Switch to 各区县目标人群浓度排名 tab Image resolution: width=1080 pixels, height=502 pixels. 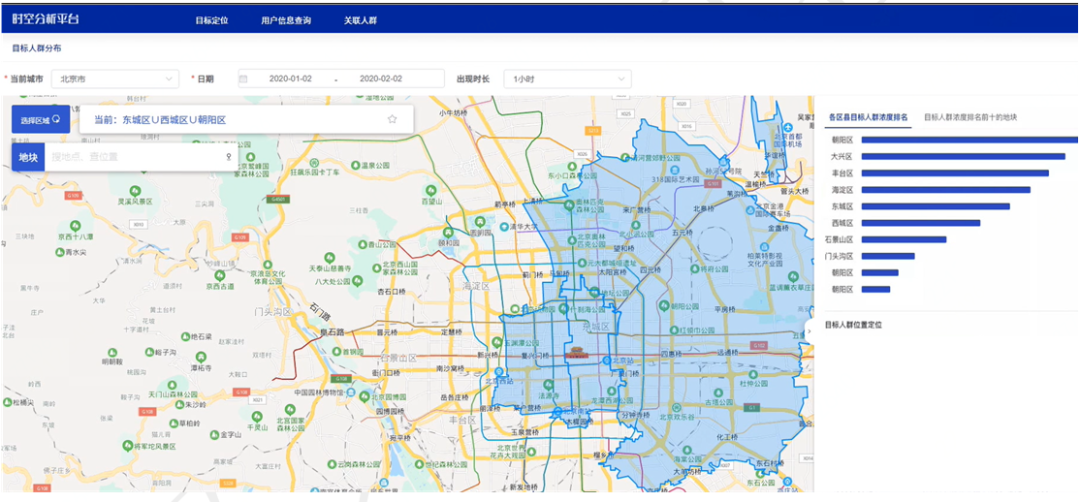tap(868, 117)
